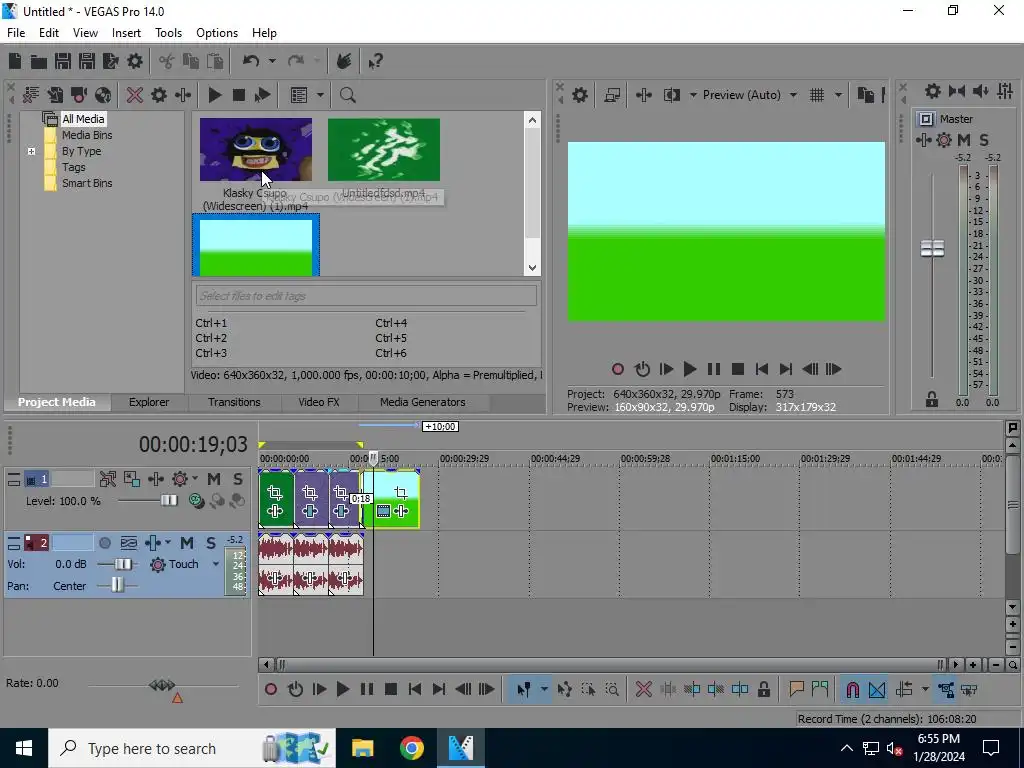Copy snapshot to clipboard icon in preview

[865, 95]
